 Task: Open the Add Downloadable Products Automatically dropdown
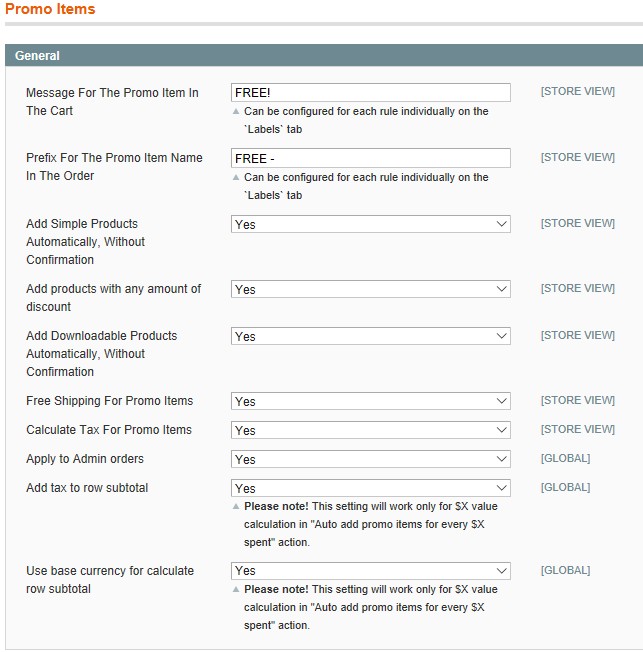(x=370, y=336)
